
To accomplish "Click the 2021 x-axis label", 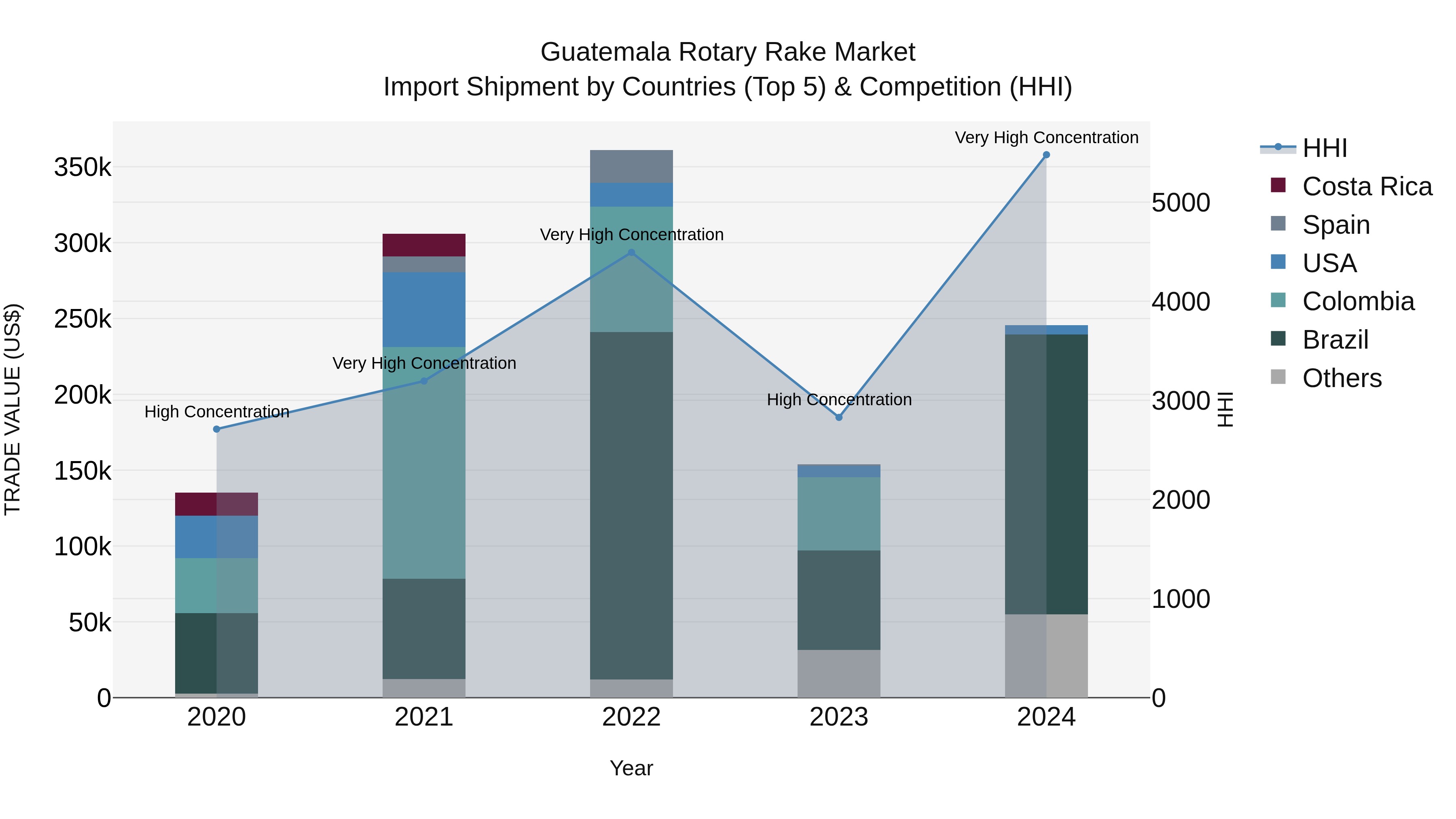I will tap(424, 717).
